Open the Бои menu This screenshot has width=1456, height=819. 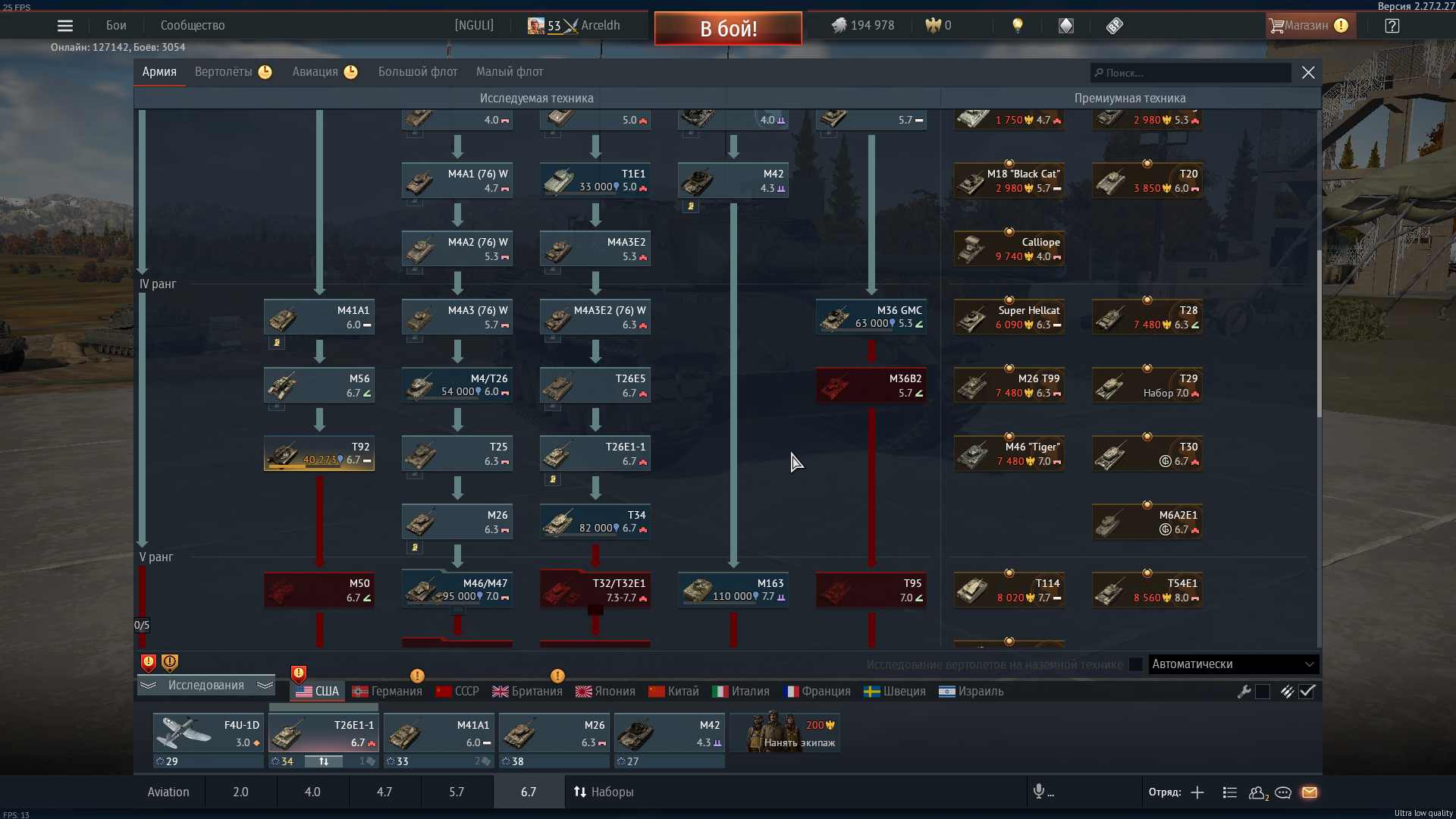(x=116, y=26)
